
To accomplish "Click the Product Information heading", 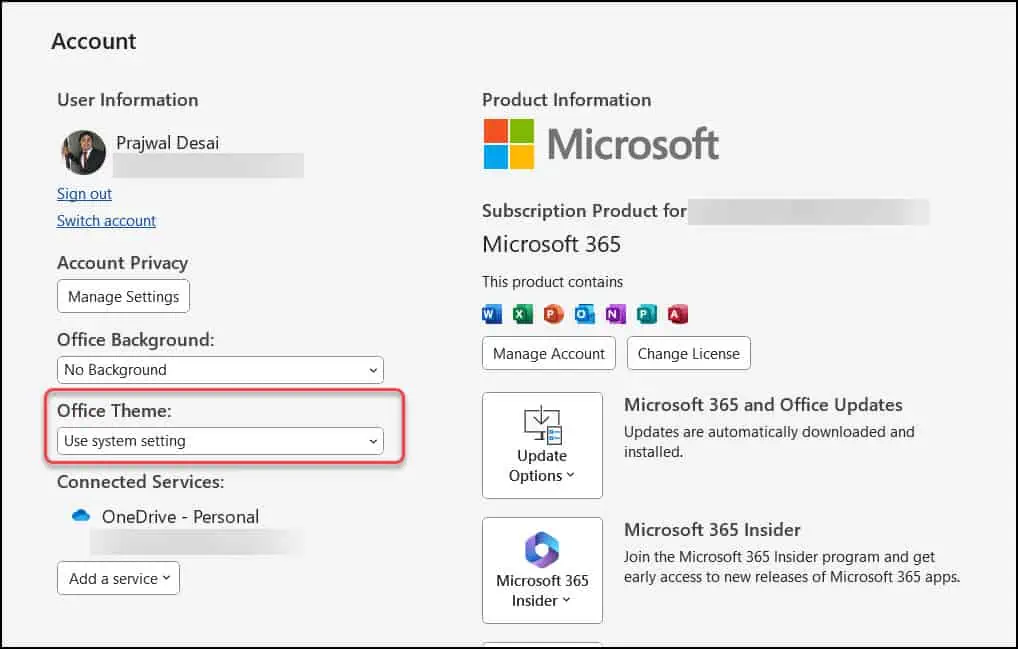I will coord(567,100).
